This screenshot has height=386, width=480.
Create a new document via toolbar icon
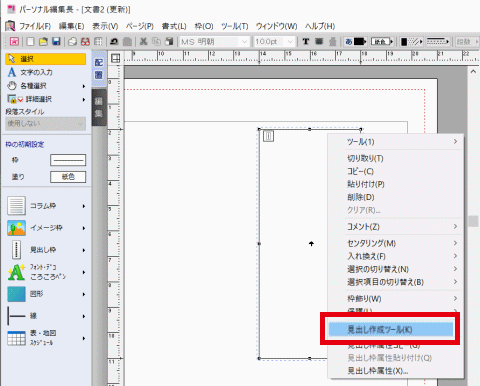point(30,42)
